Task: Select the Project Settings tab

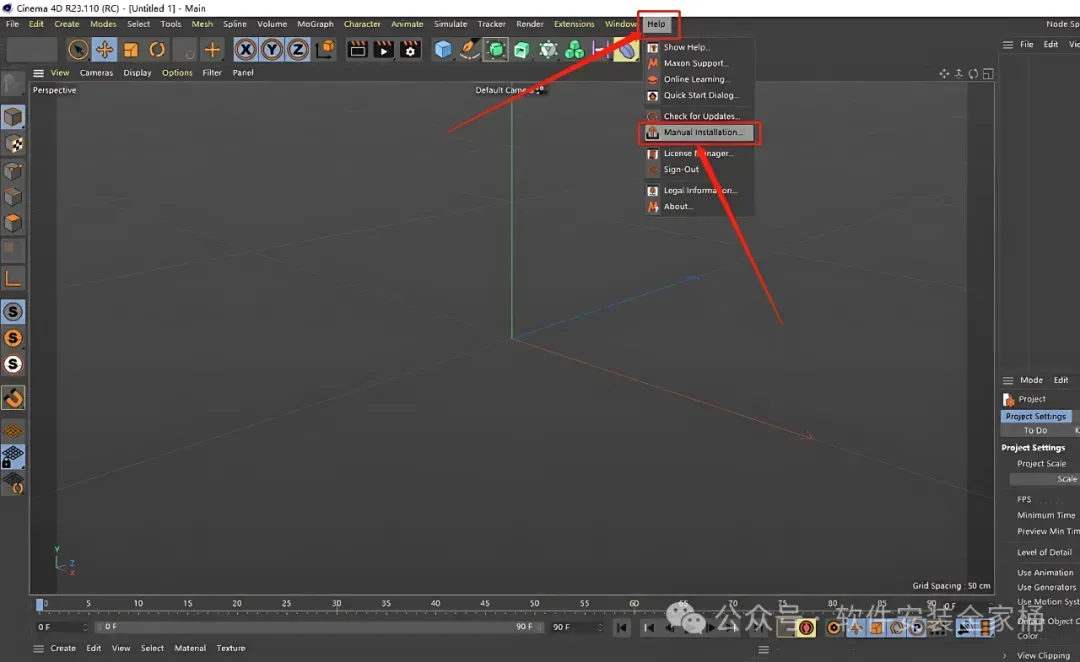Action: (1035, 417)
